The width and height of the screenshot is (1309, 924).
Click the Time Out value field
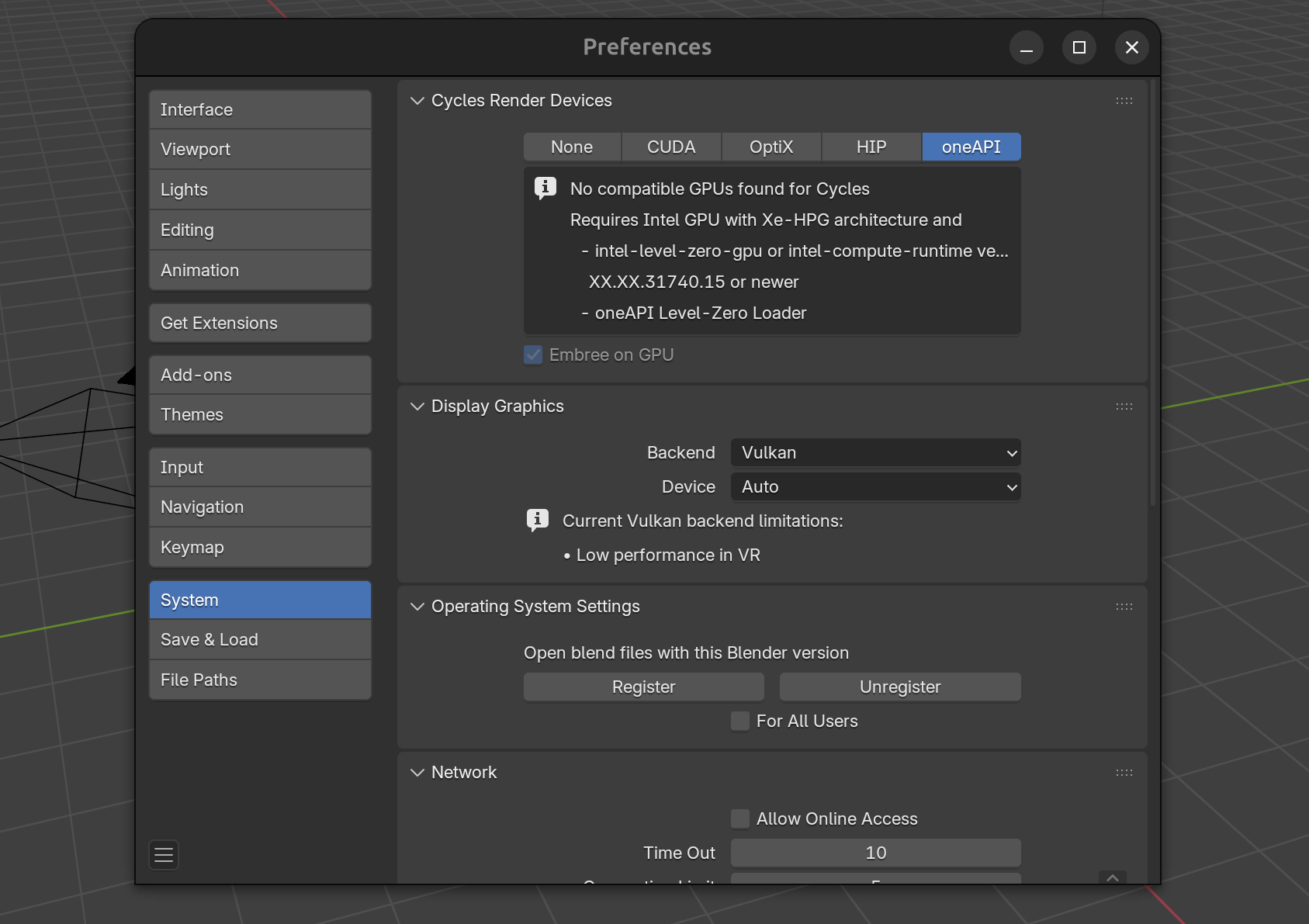[x=875, y=853]
